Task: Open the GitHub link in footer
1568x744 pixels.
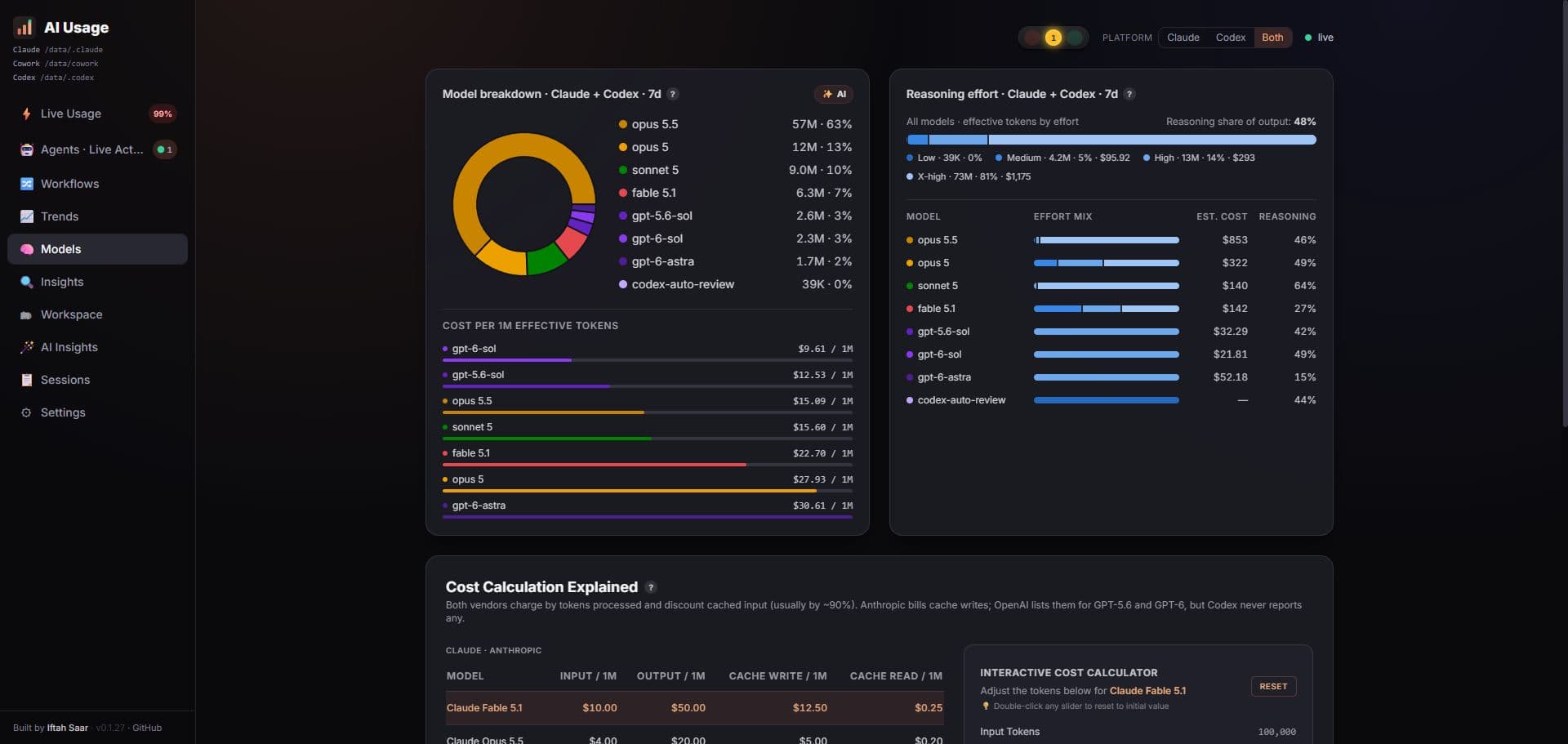Action: (147, 728)
